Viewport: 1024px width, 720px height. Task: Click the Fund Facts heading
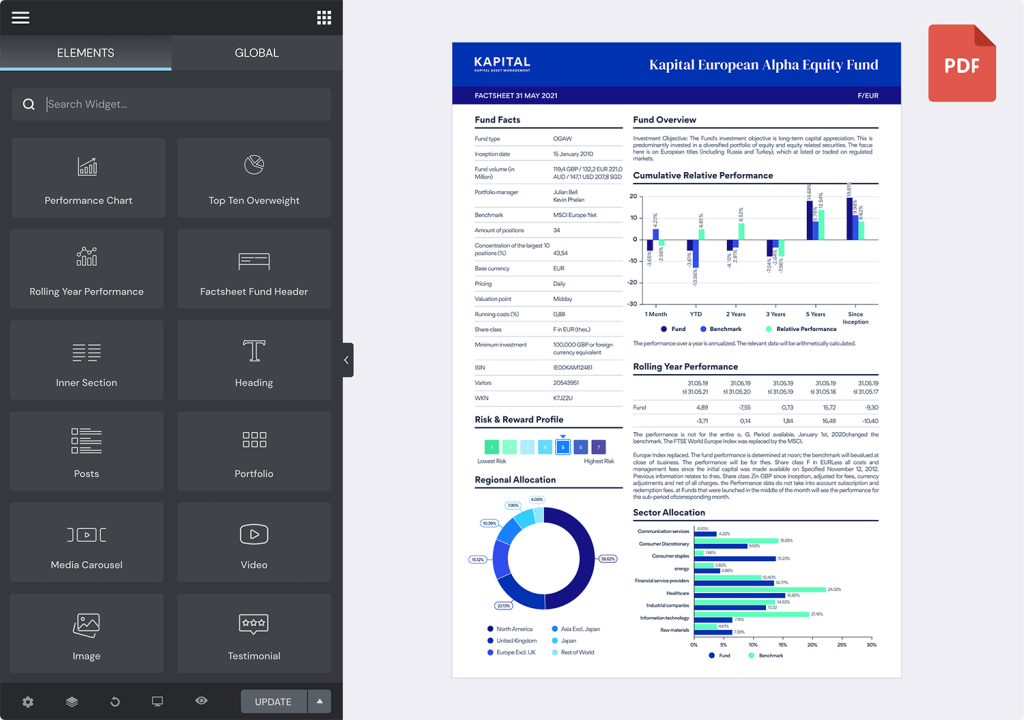pyautogui.click(x=498, y=120)
